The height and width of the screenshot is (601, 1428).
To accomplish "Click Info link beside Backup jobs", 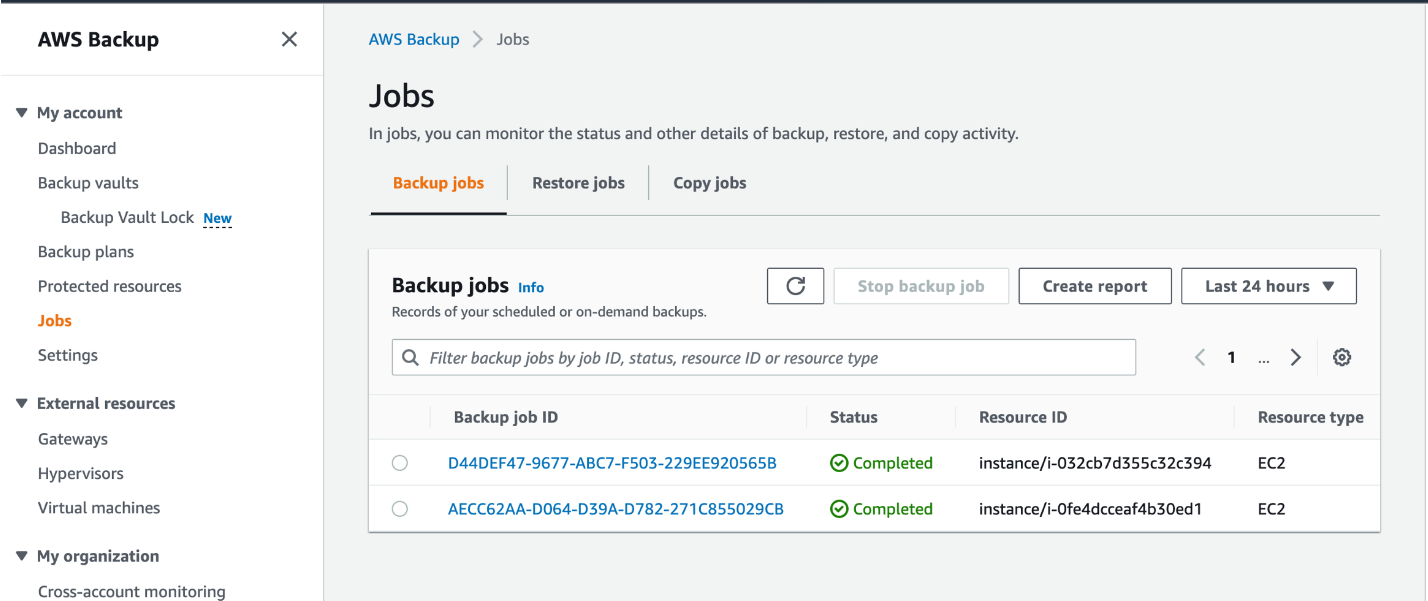I will (x=531, y=288).
